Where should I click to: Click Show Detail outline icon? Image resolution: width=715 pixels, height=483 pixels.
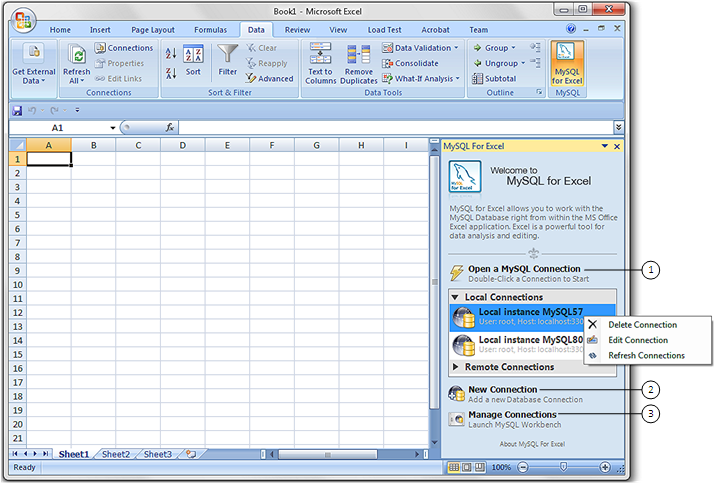[535, 47]
